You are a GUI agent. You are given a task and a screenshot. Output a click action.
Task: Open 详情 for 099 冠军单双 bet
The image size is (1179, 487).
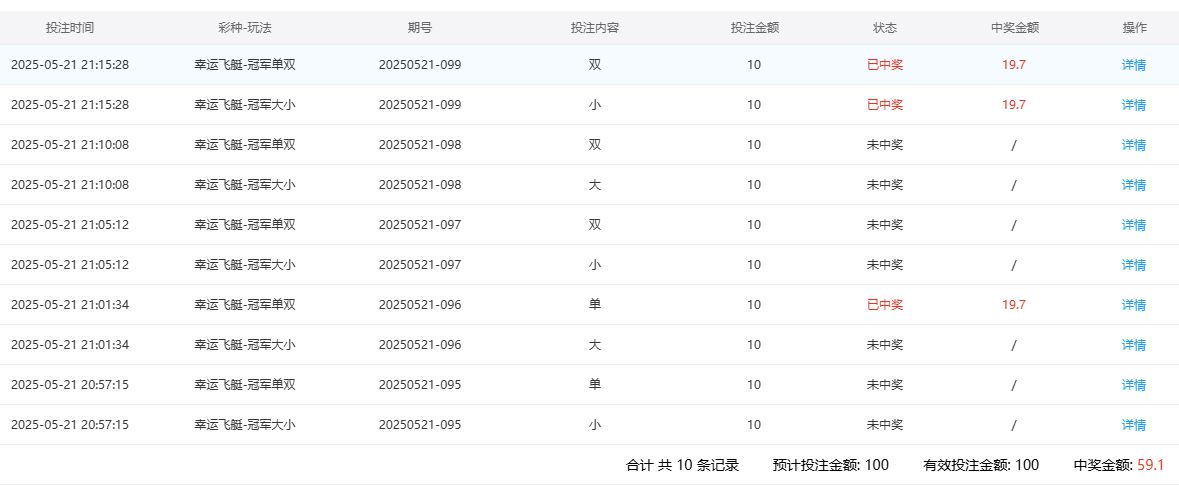coord(1133,65)
